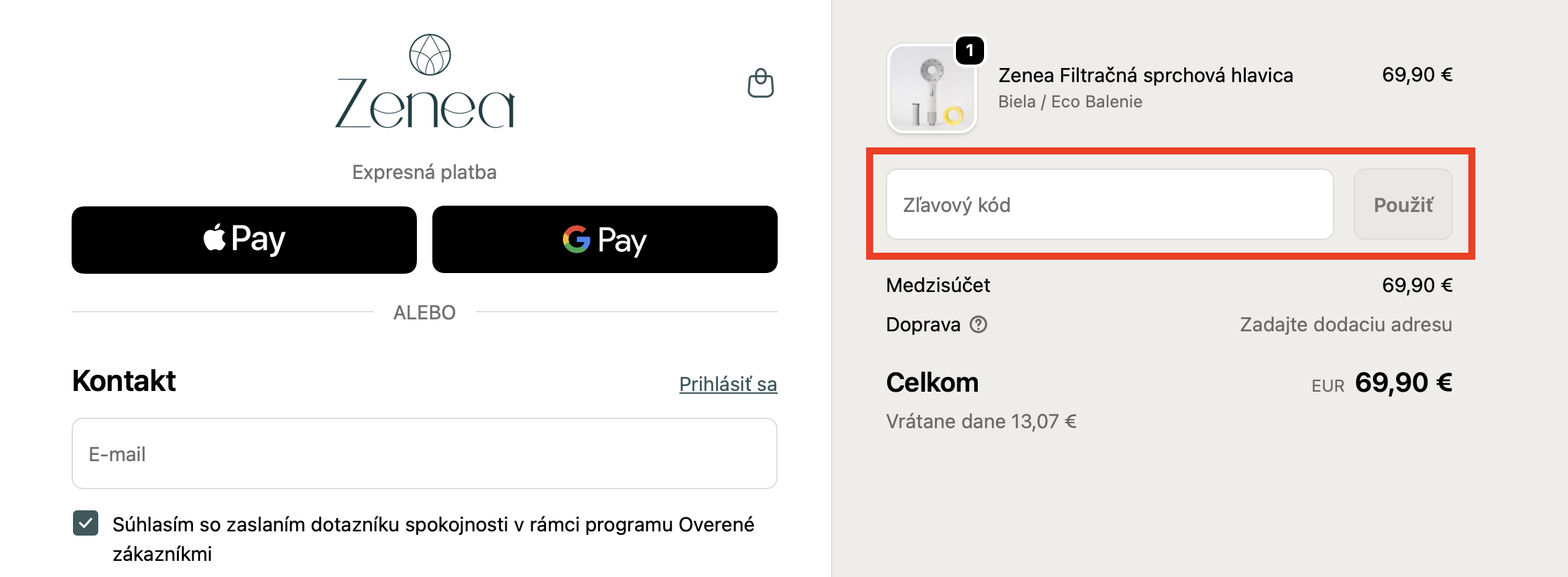
Task: Click the lotus emblem above the Zenea logo
Action: 430,55
